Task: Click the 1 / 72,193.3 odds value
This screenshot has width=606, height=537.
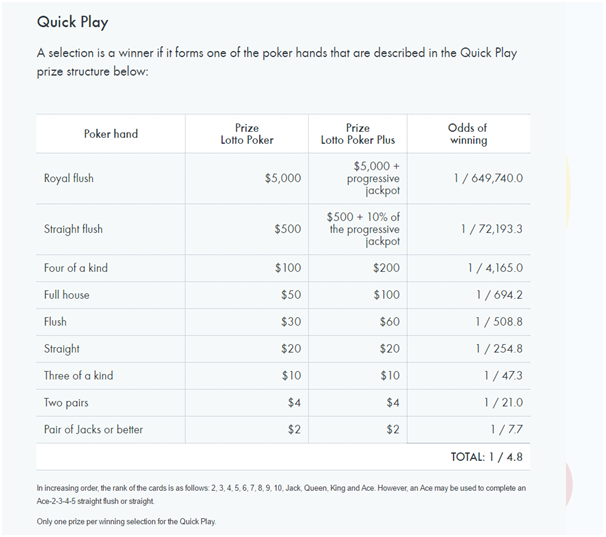Action: (491, 229)
